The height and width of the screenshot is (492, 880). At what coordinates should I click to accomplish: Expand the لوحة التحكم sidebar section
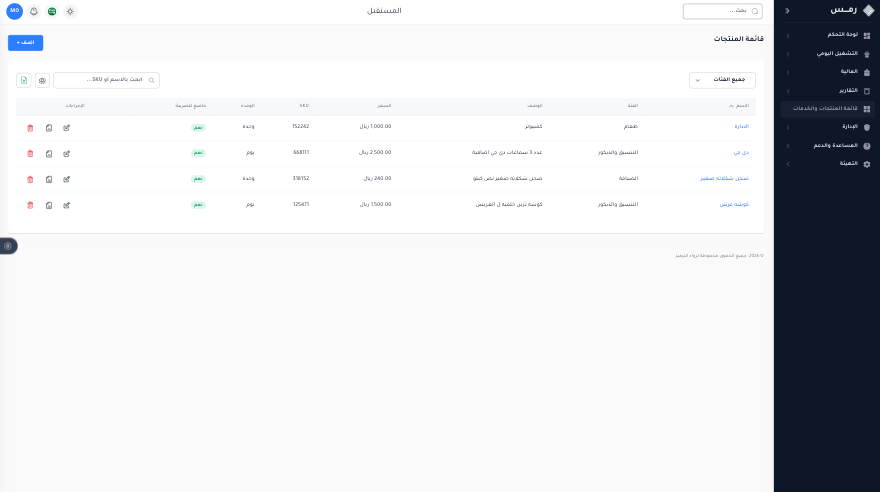tap(828, 35)
